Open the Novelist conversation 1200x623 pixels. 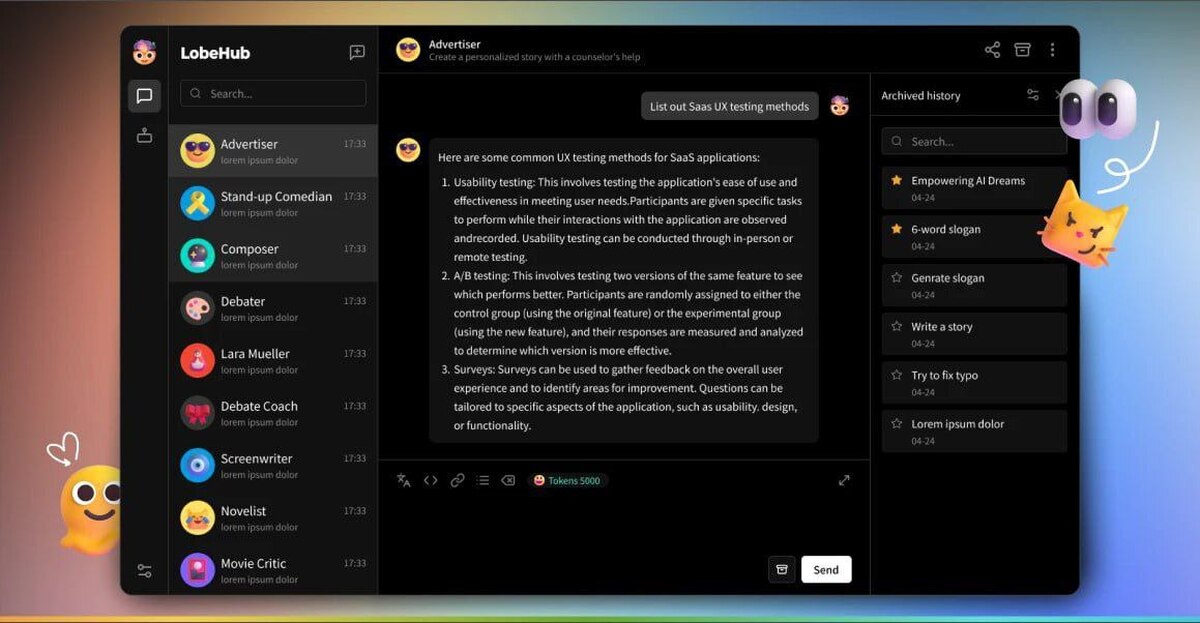click(273, 518)
